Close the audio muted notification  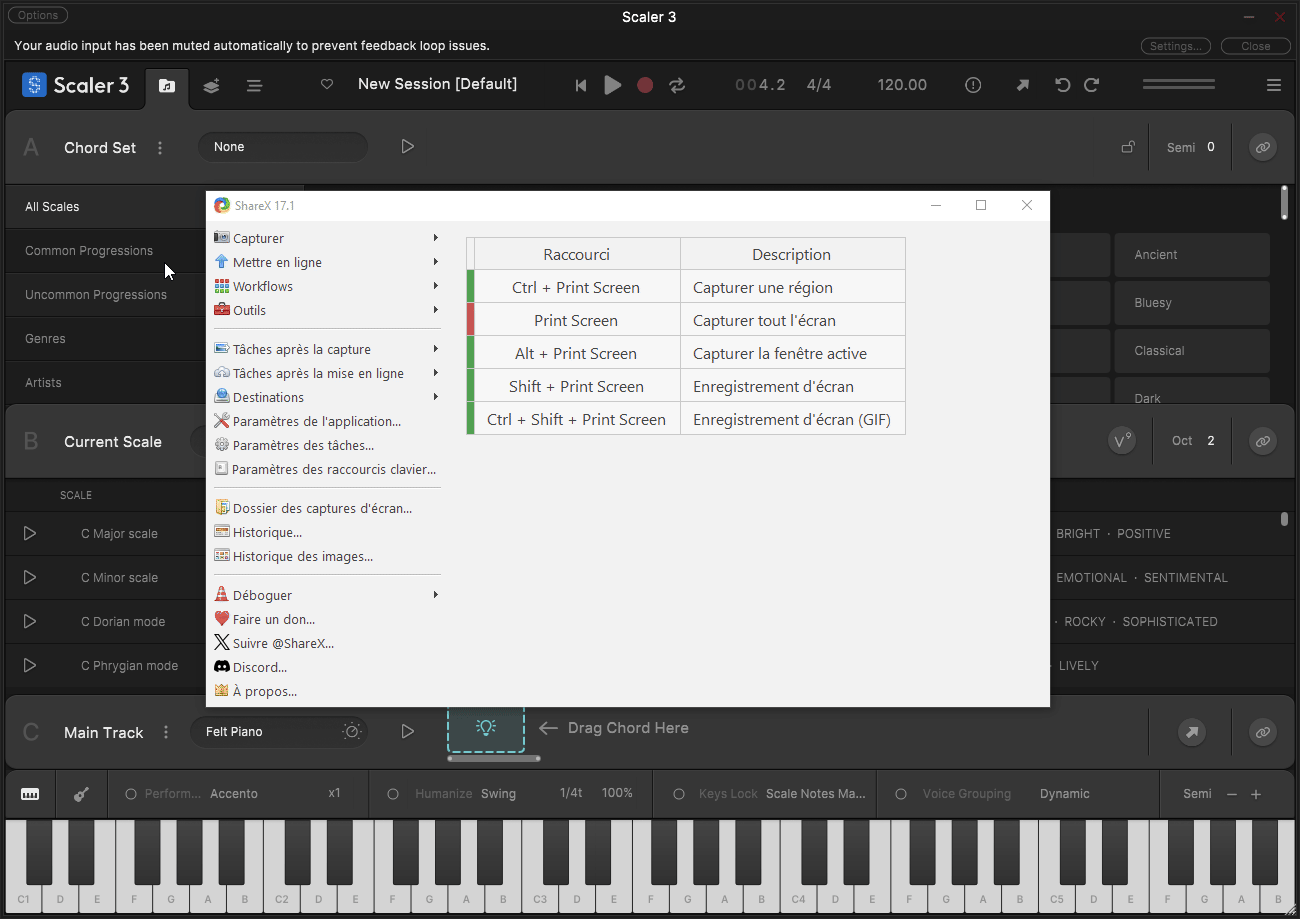point(1256,46)
